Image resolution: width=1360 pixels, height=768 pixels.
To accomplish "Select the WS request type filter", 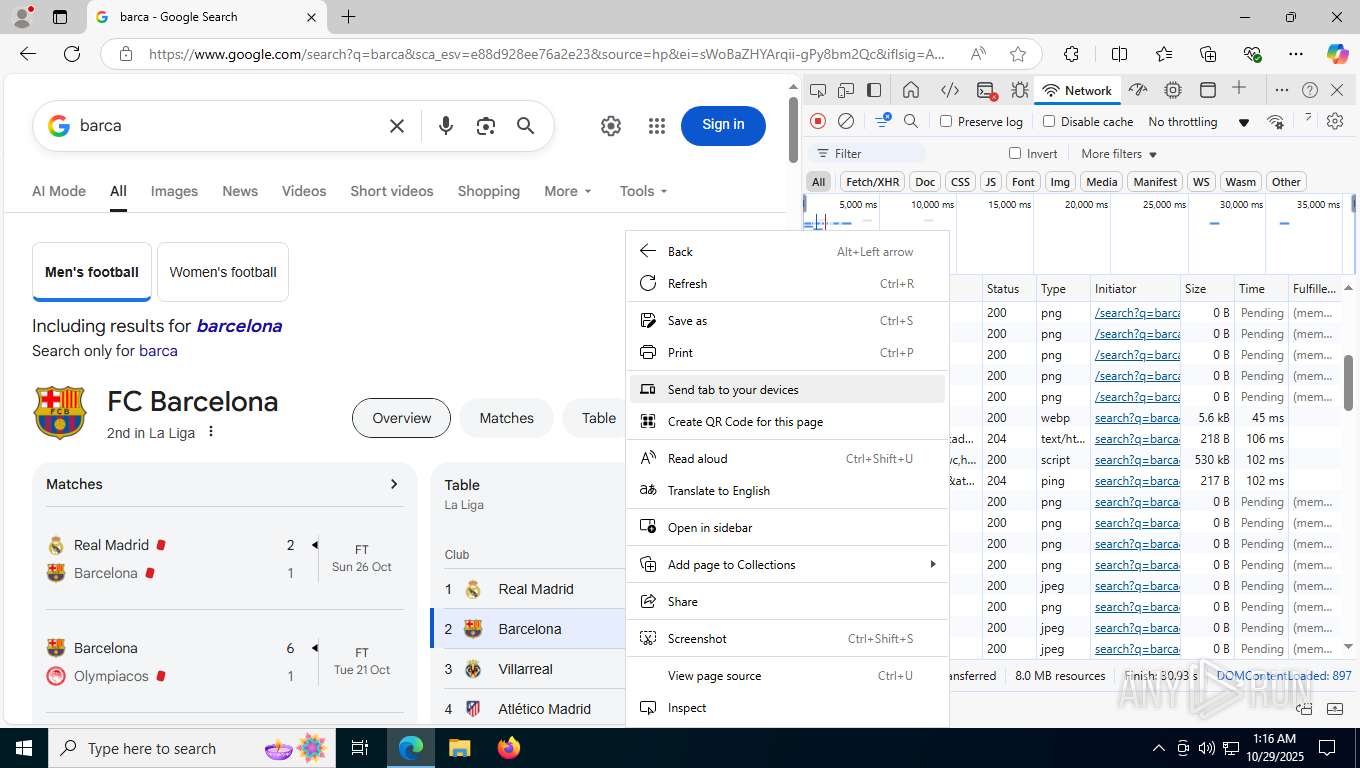I will [1201, 182].
